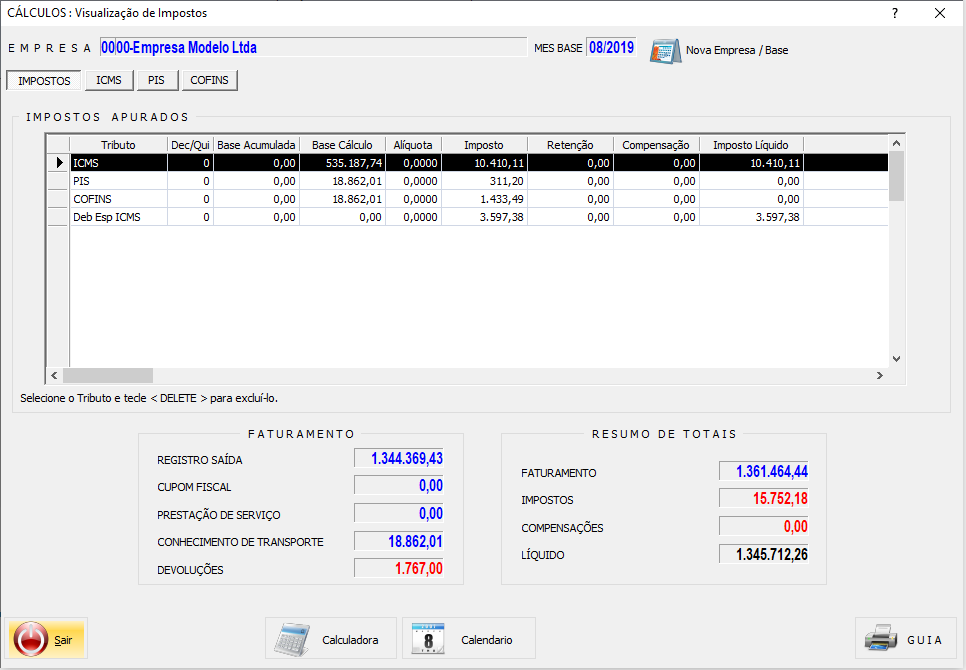Open the Calendario calendar icon
Image resolution: width=966 pixels, height=670 pixels.
pyautogui.click(x=428, y=639)
